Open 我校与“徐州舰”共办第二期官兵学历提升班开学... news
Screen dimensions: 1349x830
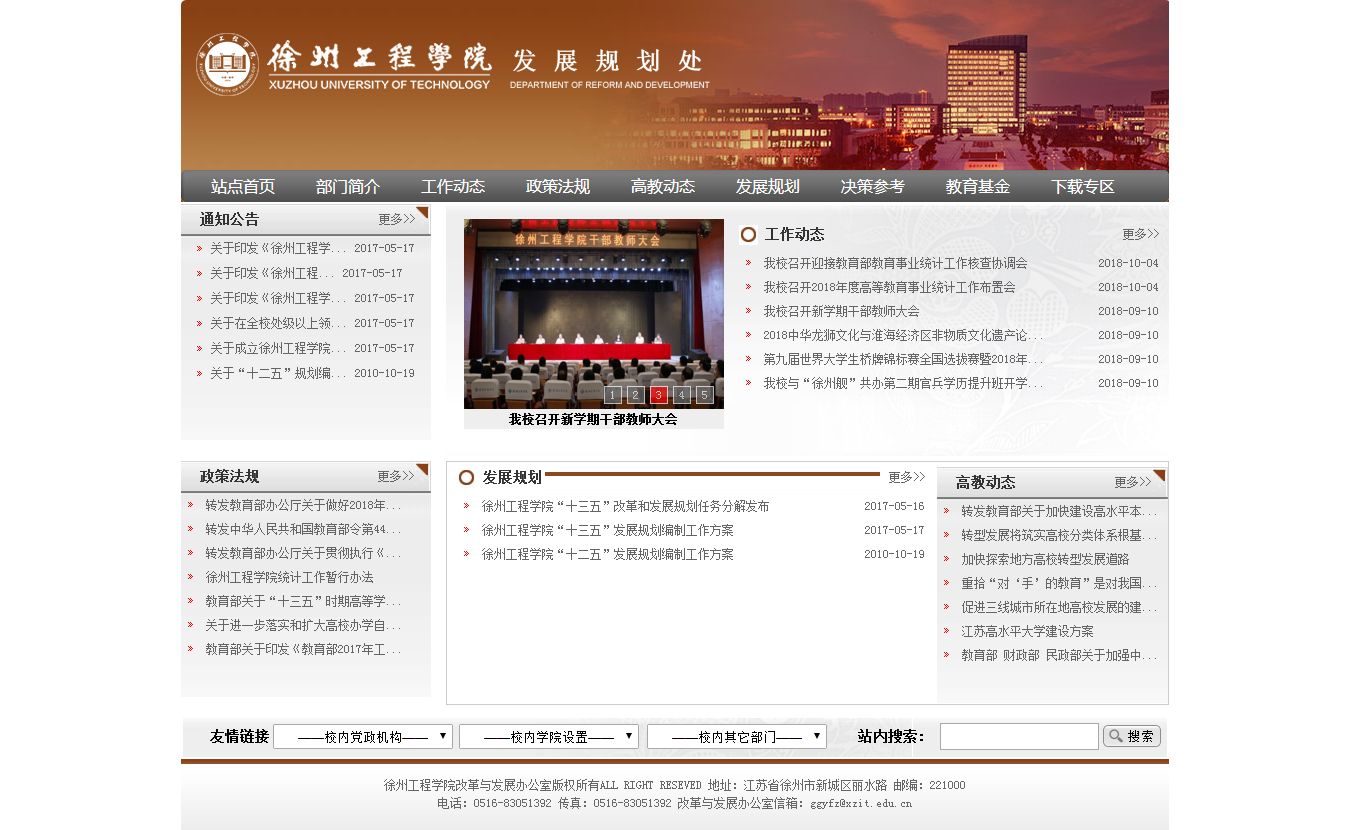tap(903, 383)
